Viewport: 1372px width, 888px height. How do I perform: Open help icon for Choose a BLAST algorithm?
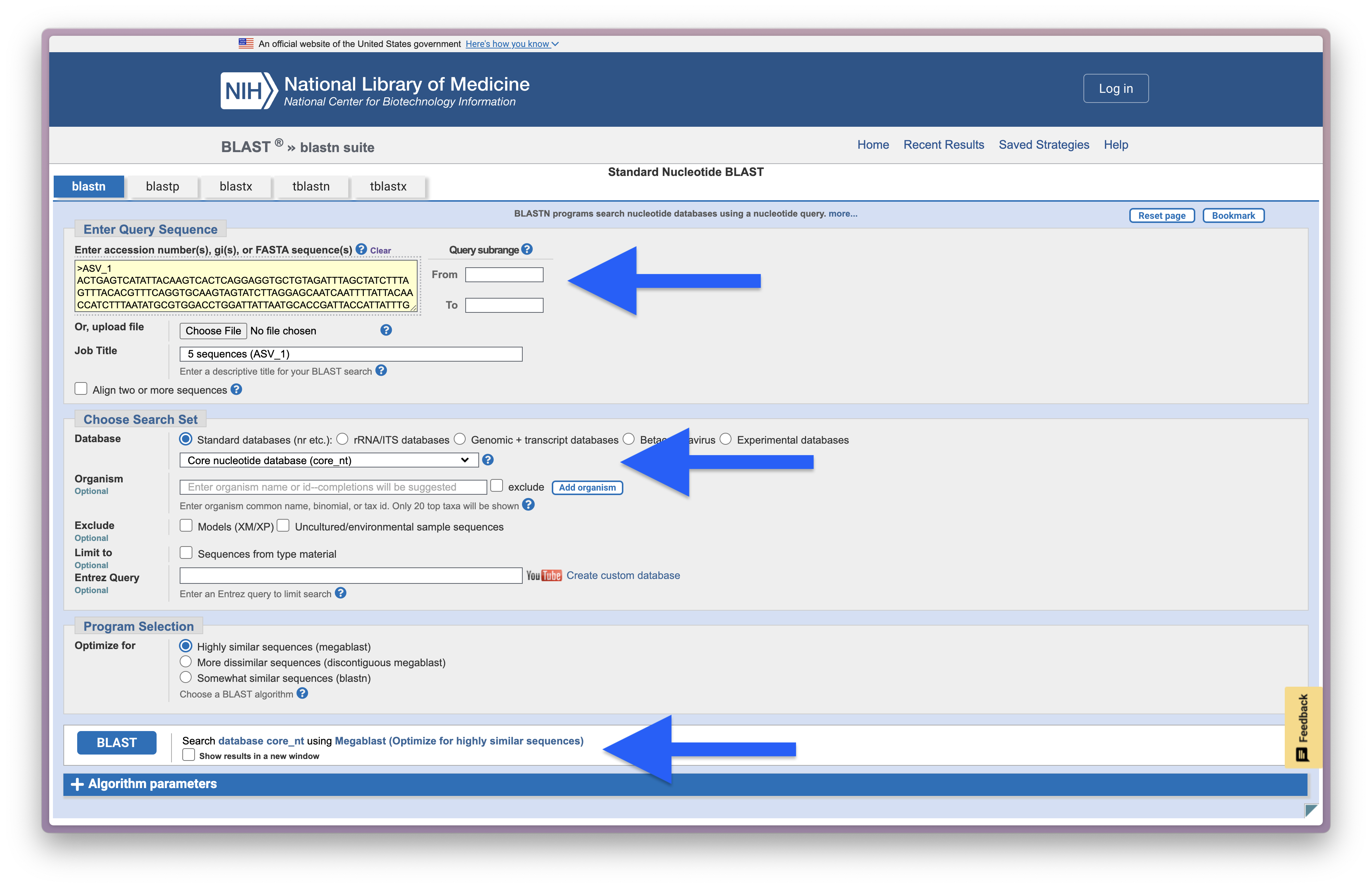tap(302, 693)
